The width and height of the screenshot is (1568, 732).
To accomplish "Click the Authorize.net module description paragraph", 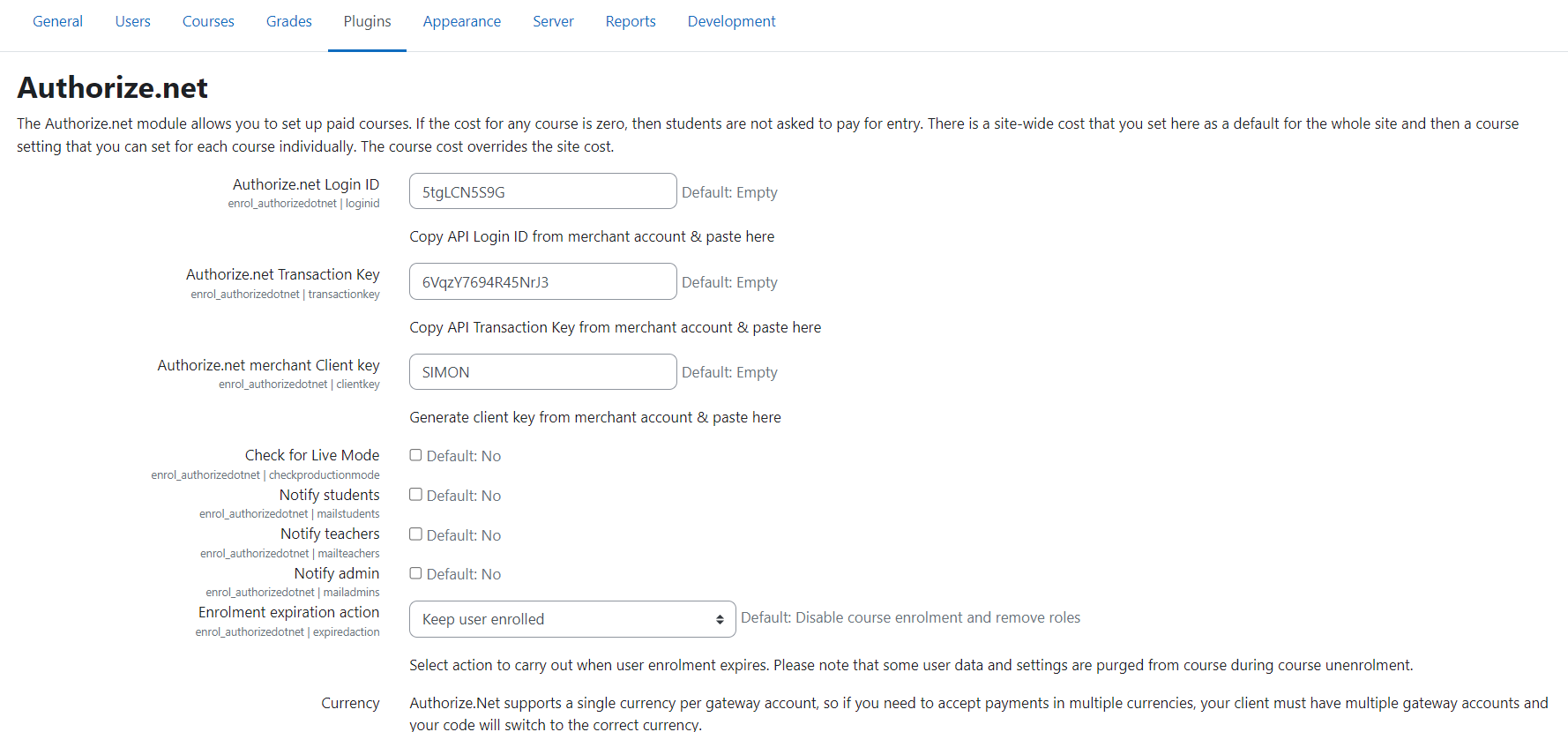I will 767,135.
